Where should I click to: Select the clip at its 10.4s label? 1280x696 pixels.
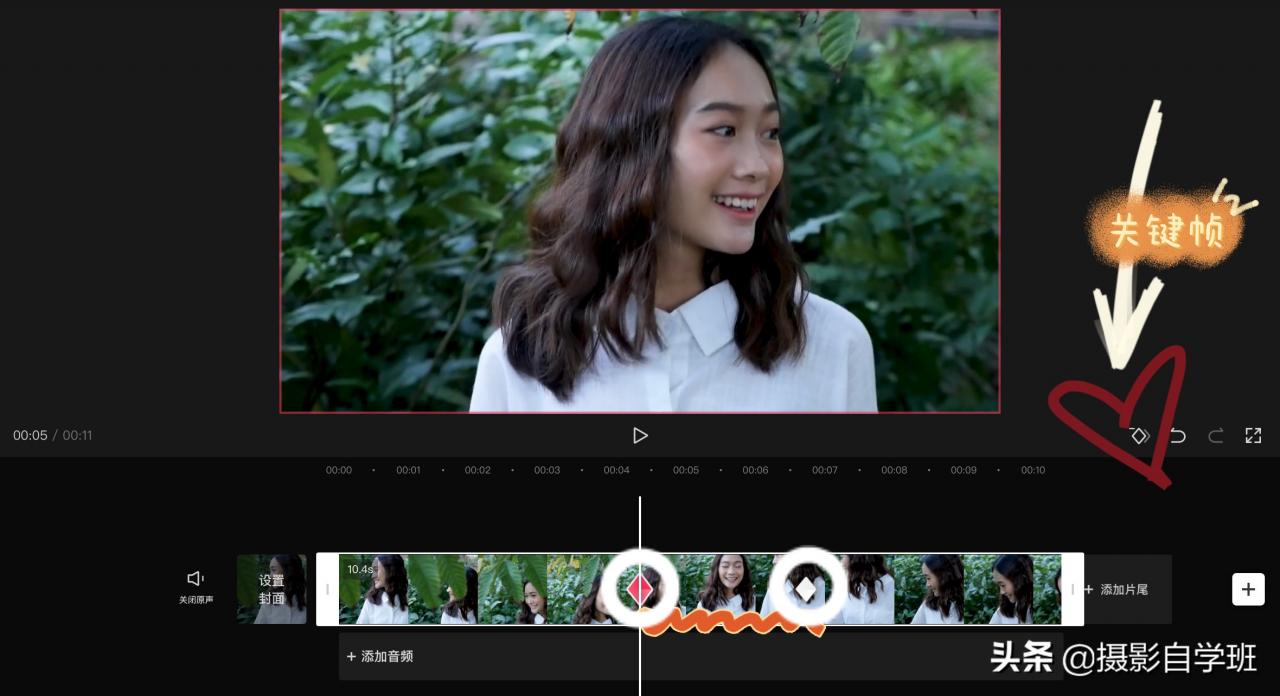(x=360, y=570)
